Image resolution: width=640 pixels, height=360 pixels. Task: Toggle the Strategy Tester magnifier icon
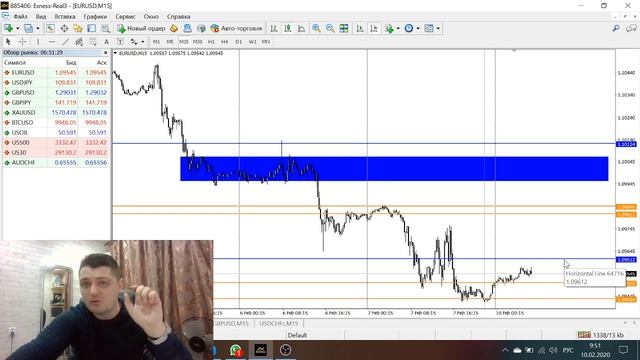pyautogui.click(x=105, y=28)
